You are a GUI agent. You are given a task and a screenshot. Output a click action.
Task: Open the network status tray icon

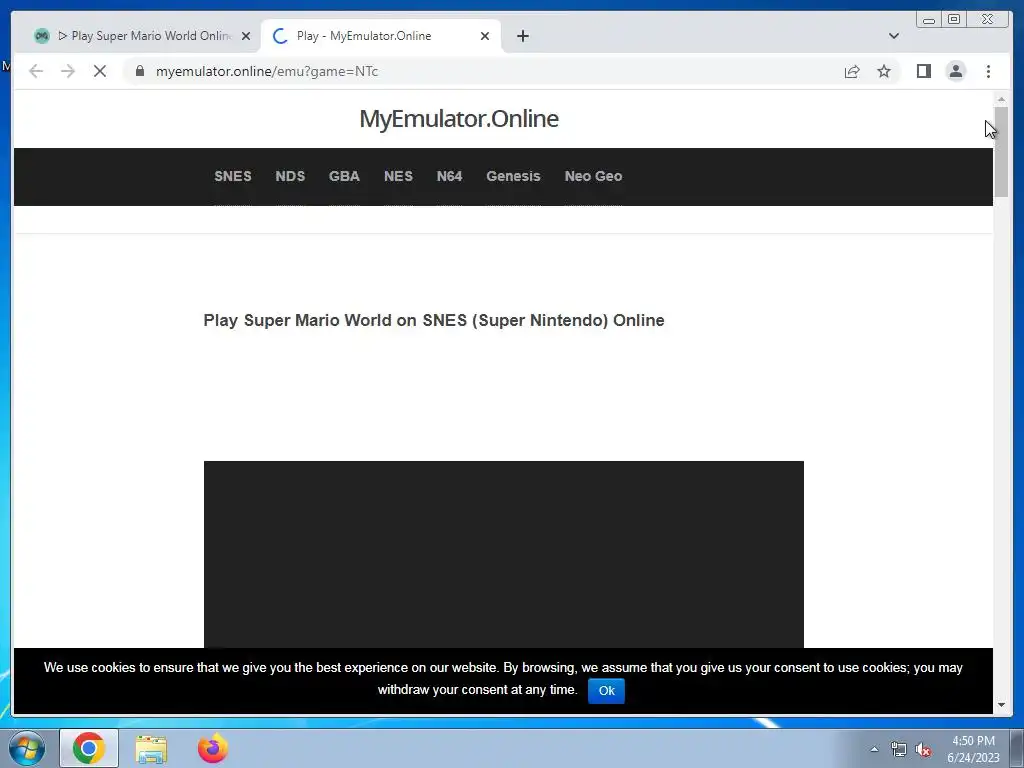(x=899, y=750)
